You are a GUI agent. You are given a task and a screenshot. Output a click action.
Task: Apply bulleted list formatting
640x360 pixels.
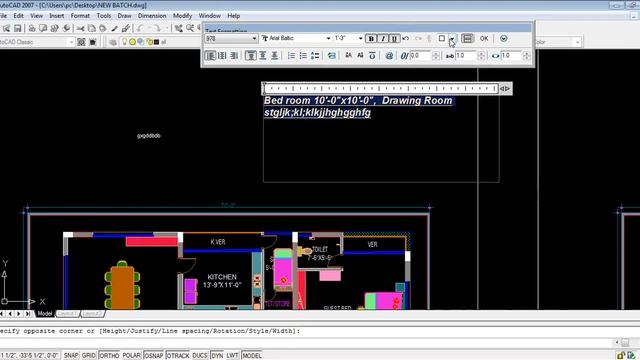303,56
